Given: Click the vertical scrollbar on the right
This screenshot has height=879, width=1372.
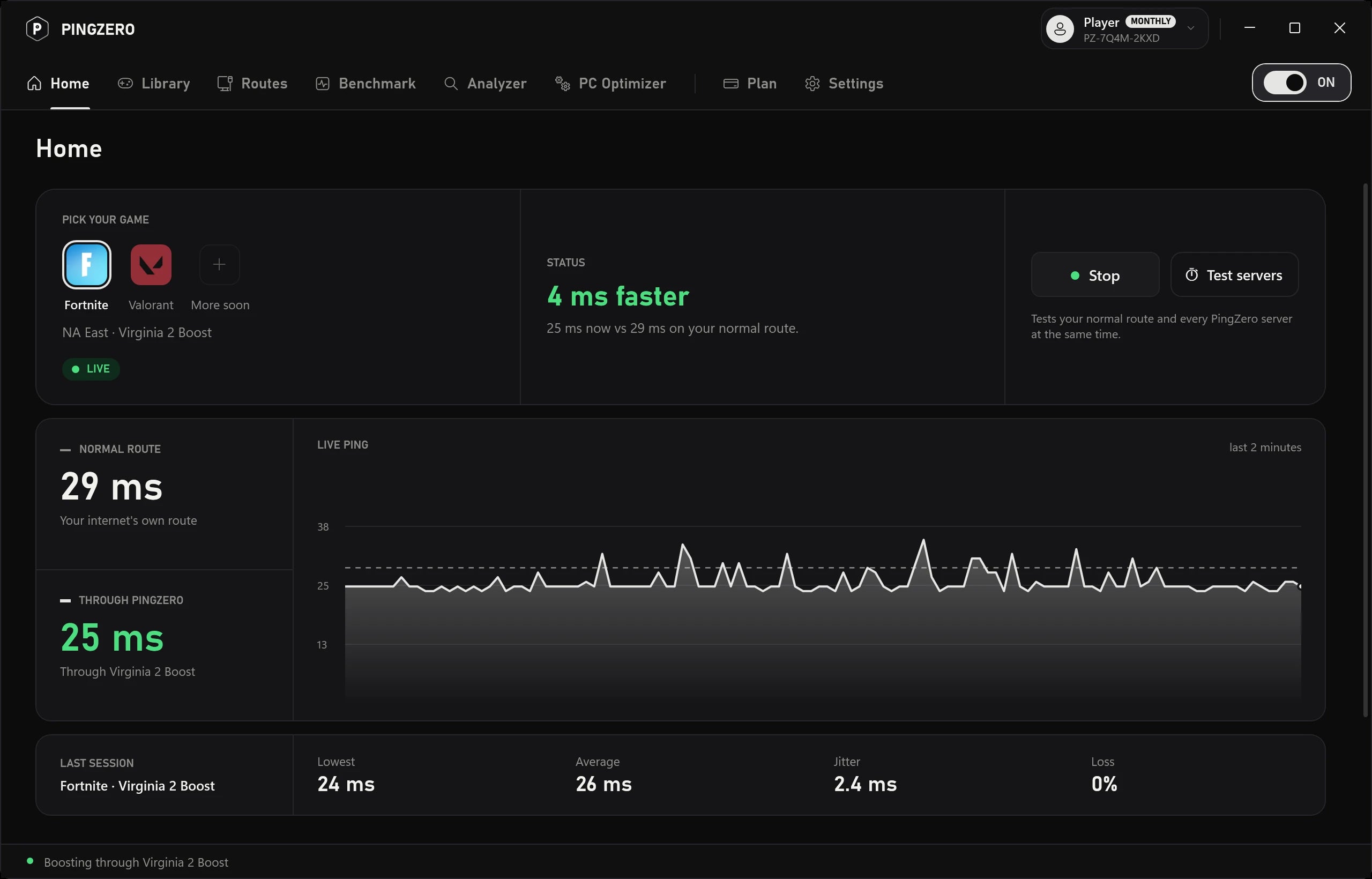Looking at the screenshot, I should [x=1366, y=450].
